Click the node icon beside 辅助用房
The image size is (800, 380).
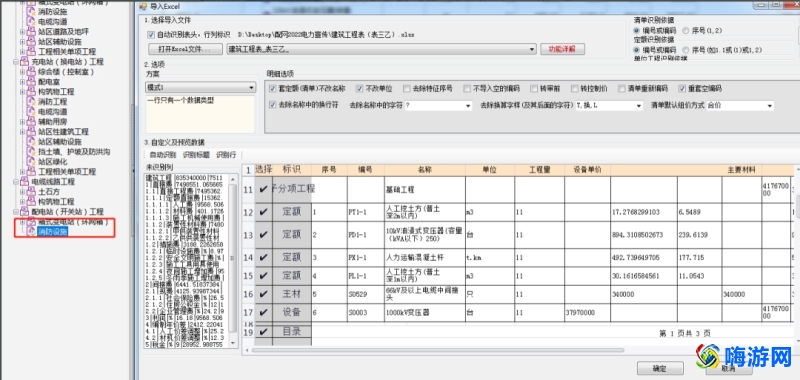(x=31, y=121)
